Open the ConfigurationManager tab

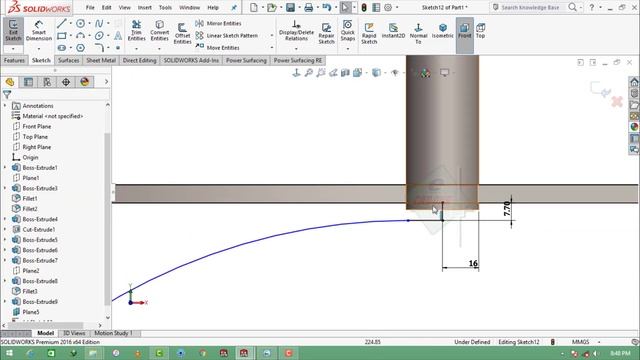click(47, 82)
